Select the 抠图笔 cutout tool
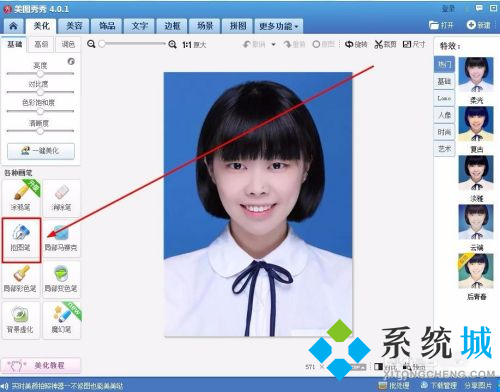This screenshot has height=392, width=500. (x=21, y=239)
